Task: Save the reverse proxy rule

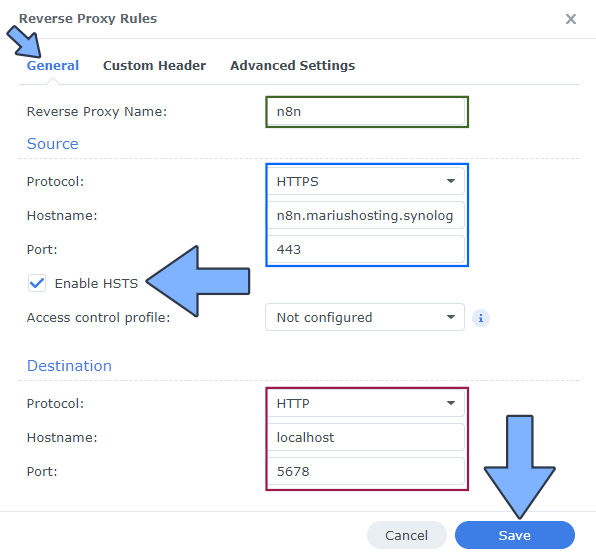Action: coord(515,535)
